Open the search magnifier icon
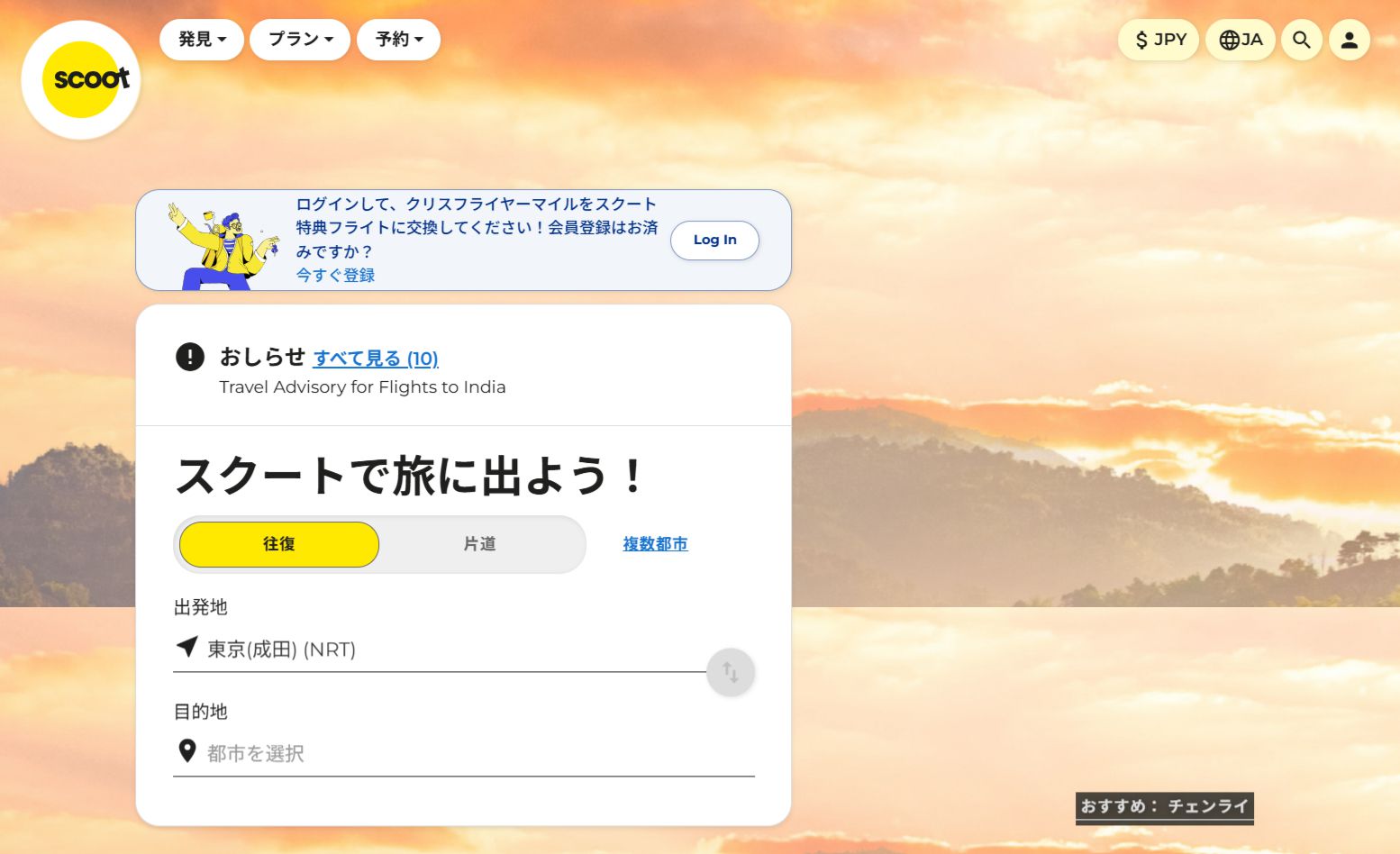1400x854 pixels. tap(1301, 40)
